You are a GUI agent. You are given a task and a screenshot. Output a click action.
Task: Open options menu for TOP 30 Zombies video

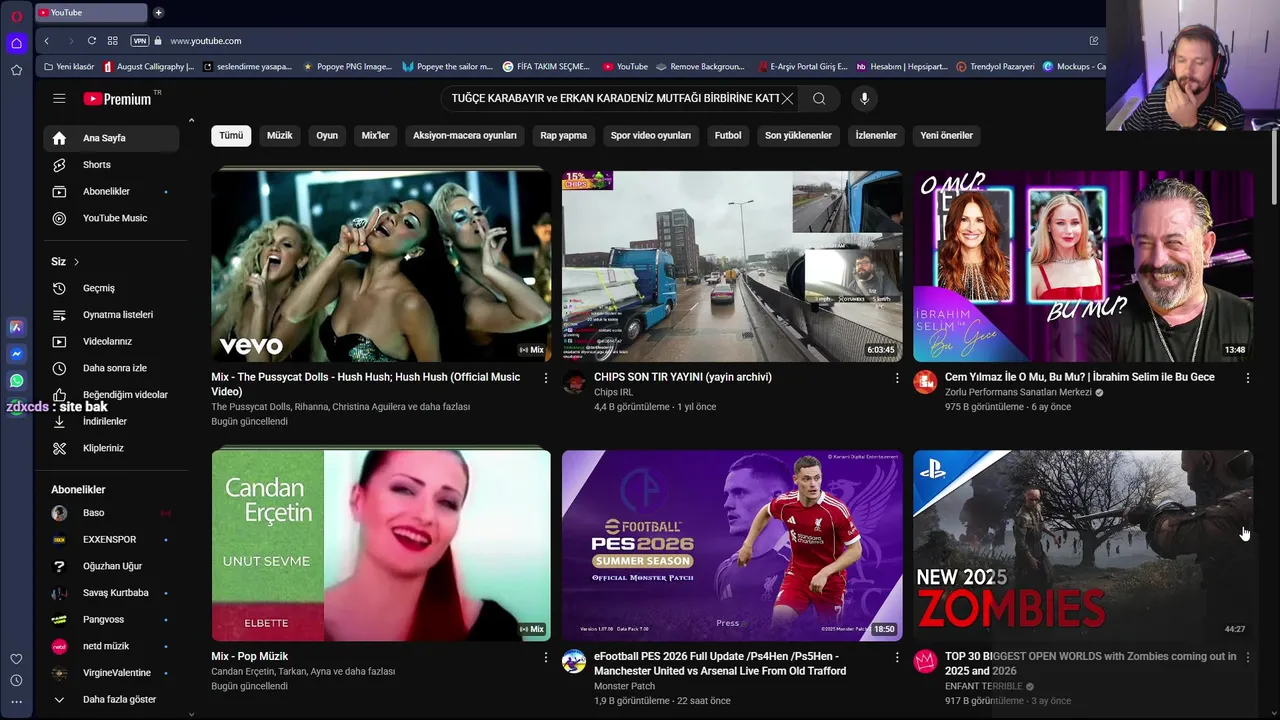[1247, 657]
